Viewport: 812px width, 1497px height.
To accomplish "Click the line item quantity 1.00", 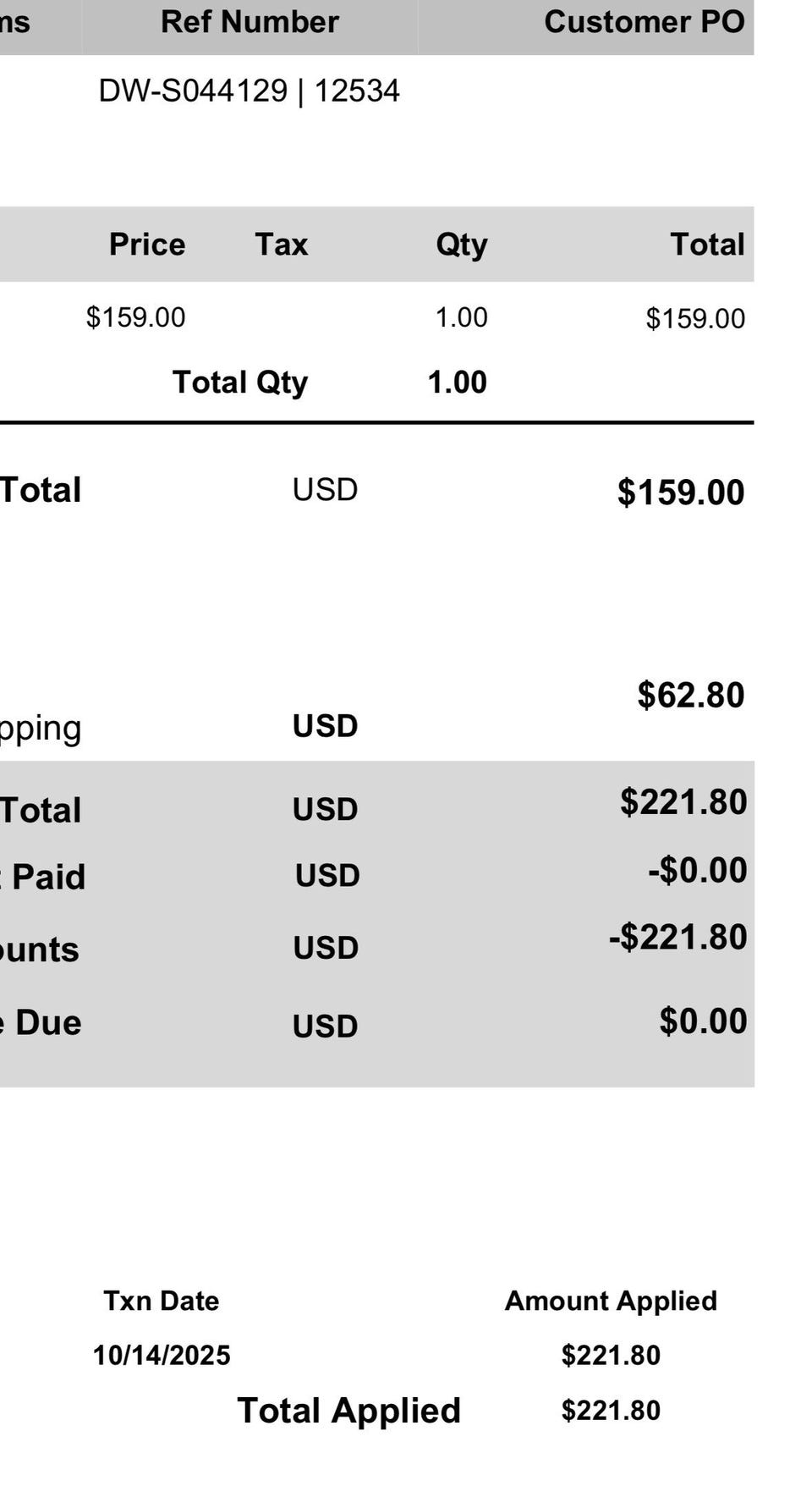I will pos(461,317).
